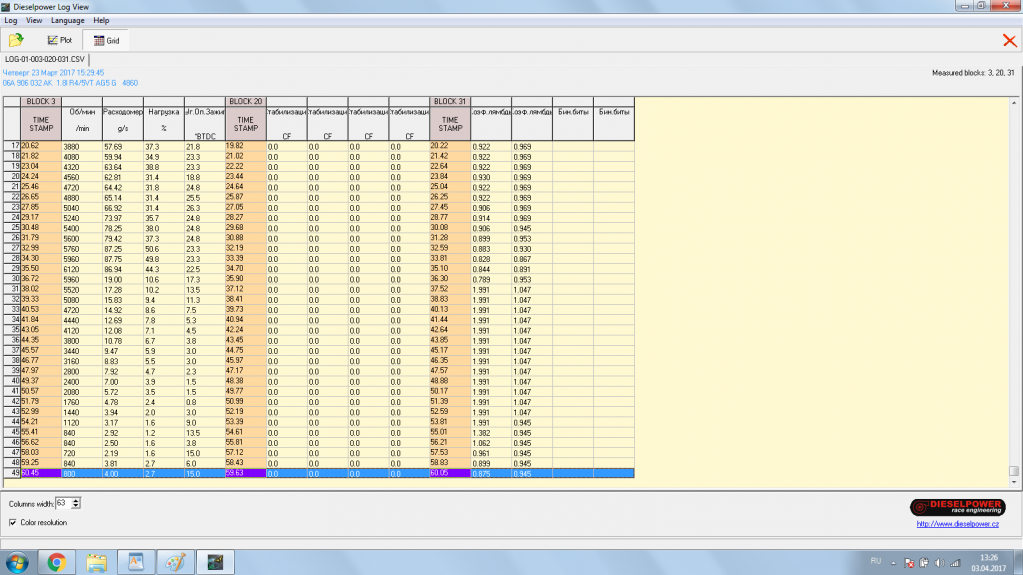Open Google Chrome from the taskbar

(x=56, y=562)
